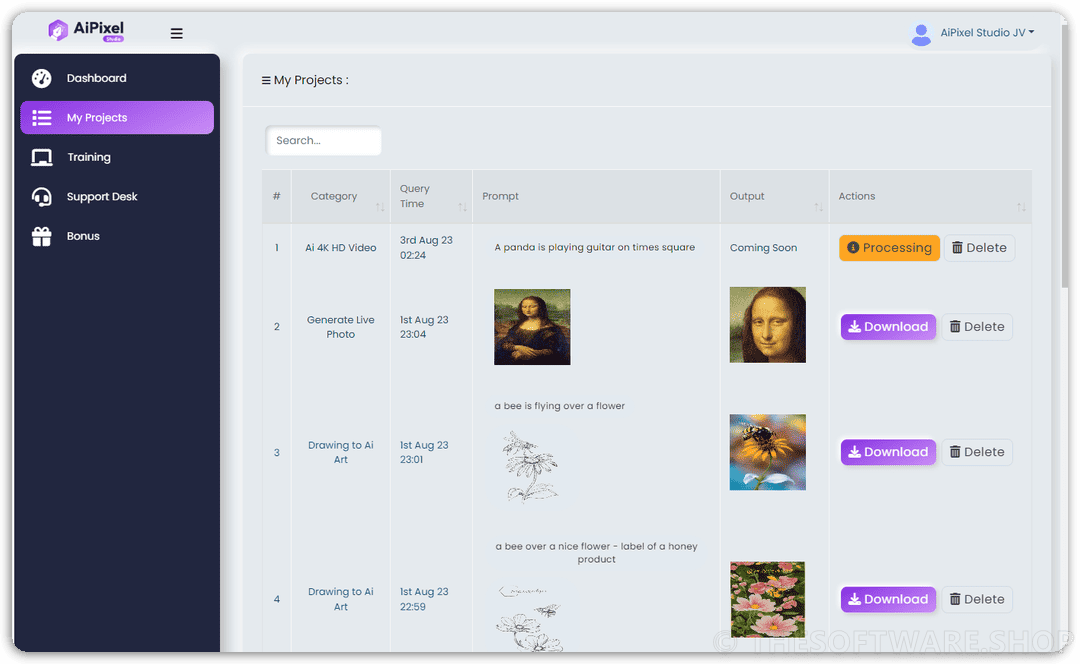1080x664 pixels.
Task: Open the pink flowers output thumbnail
Action: pos(767,599)
